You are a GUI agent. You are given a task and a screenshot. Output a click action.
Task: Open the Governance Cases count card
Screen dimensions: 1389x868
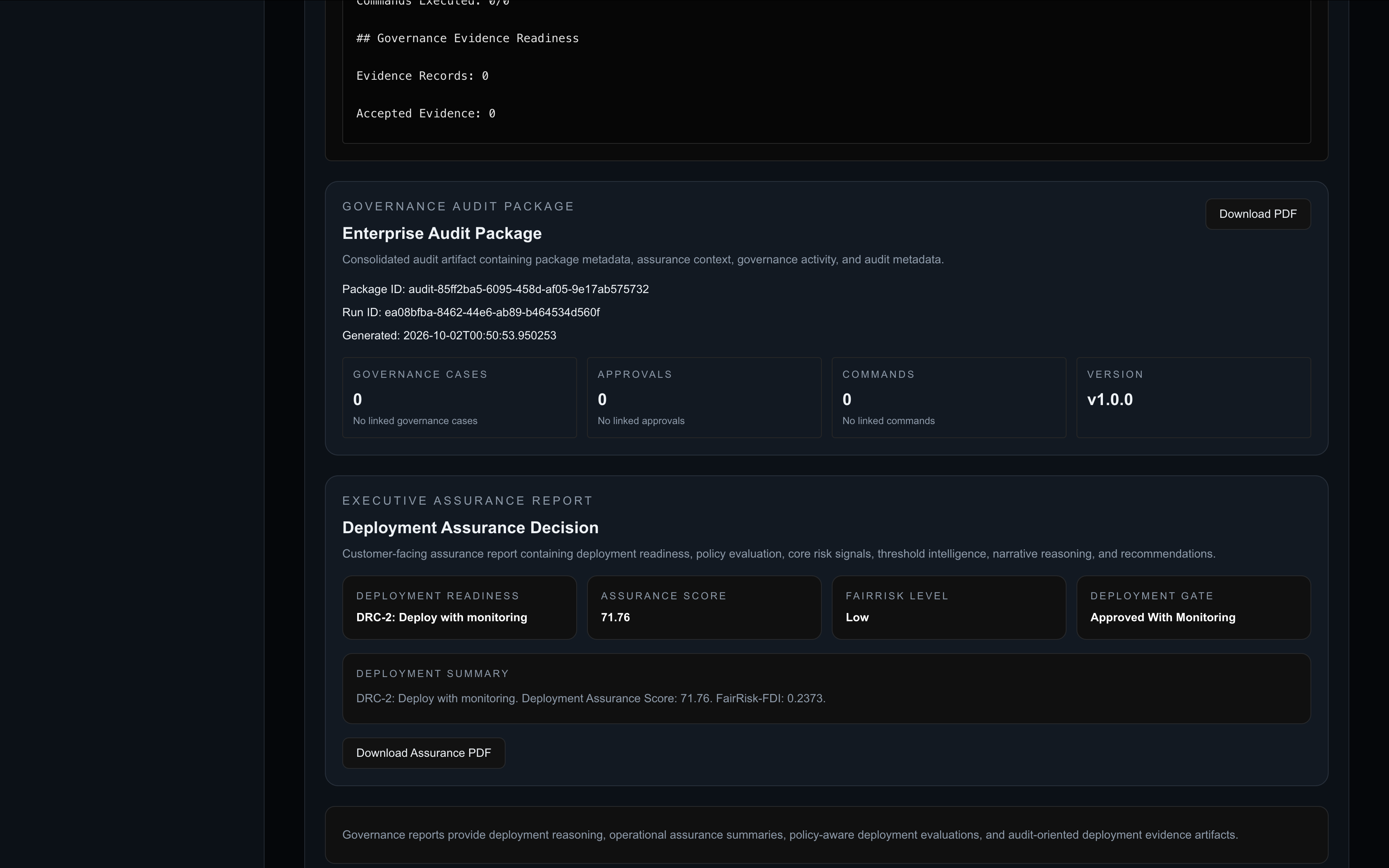coord(459,398)
